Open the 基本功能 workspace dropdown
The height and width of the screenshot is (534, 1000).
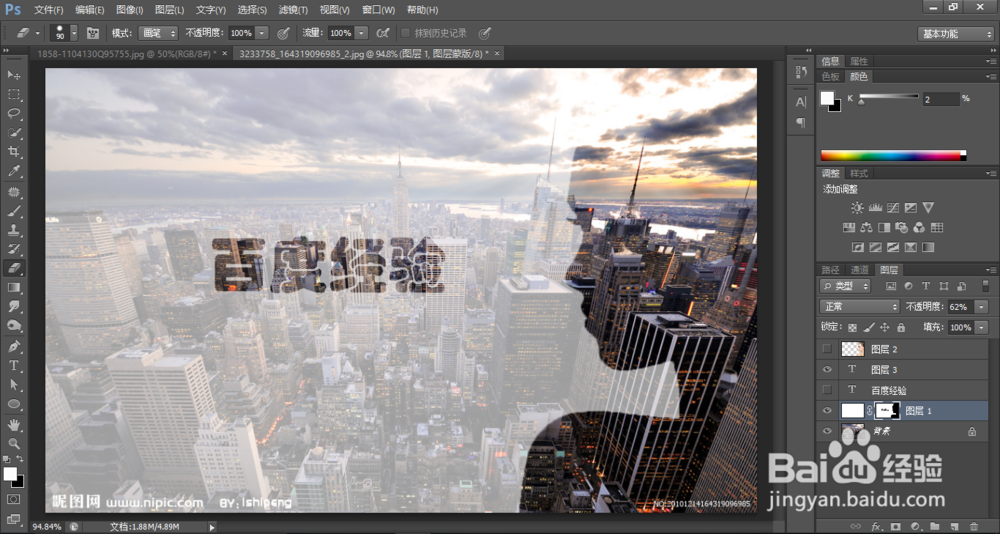(x=955, y=34)
